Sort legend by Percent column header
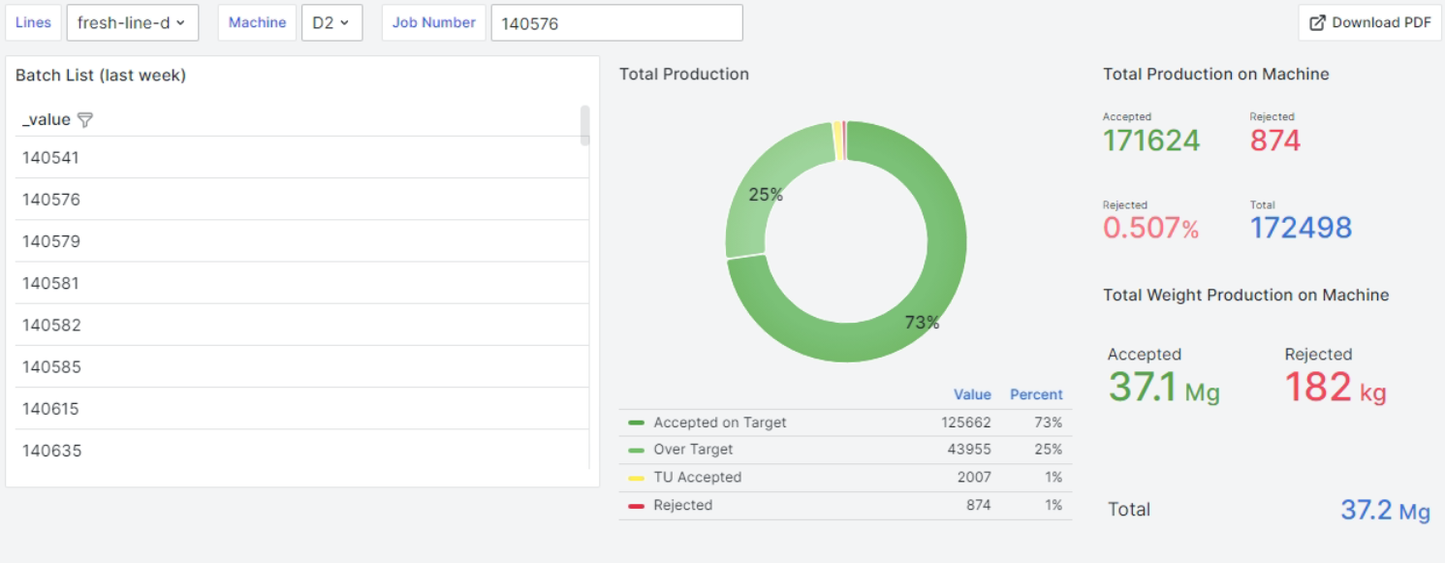This screenshot has width=1445, height=563. 1036,395
